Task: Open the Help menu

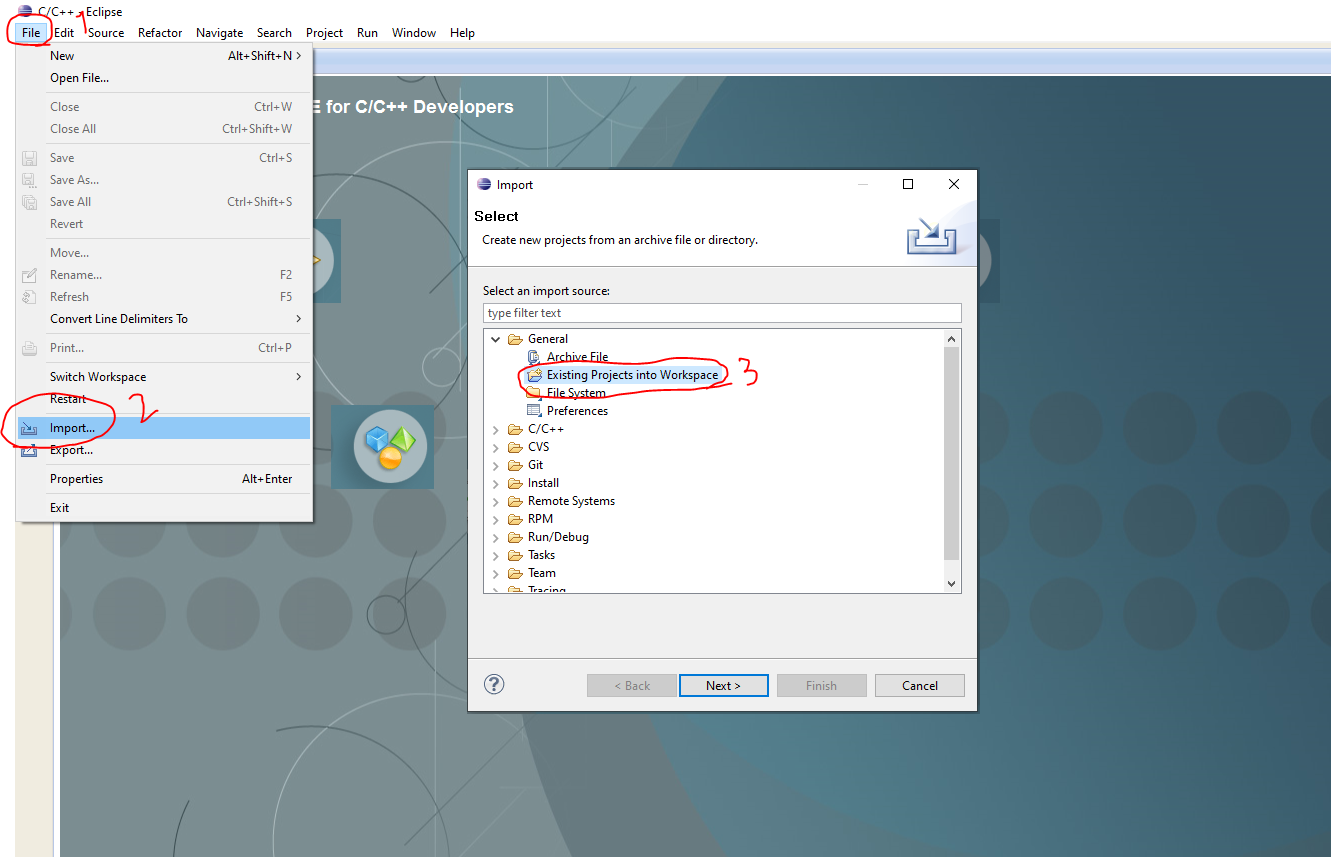Action: point(462,33)
